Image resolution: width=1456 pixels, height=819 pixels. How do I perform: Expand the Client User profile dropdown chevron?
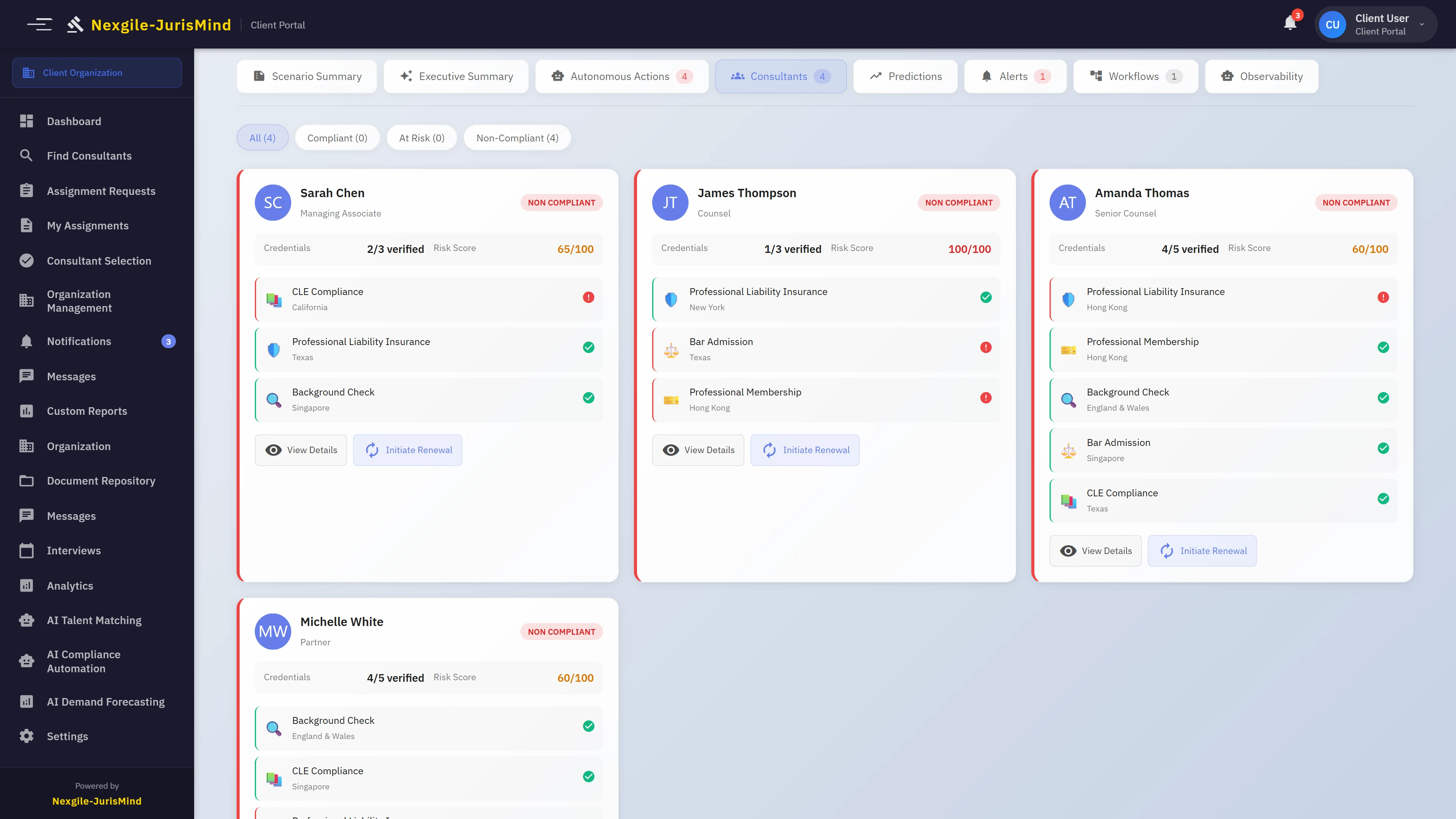coord(1422,24)
